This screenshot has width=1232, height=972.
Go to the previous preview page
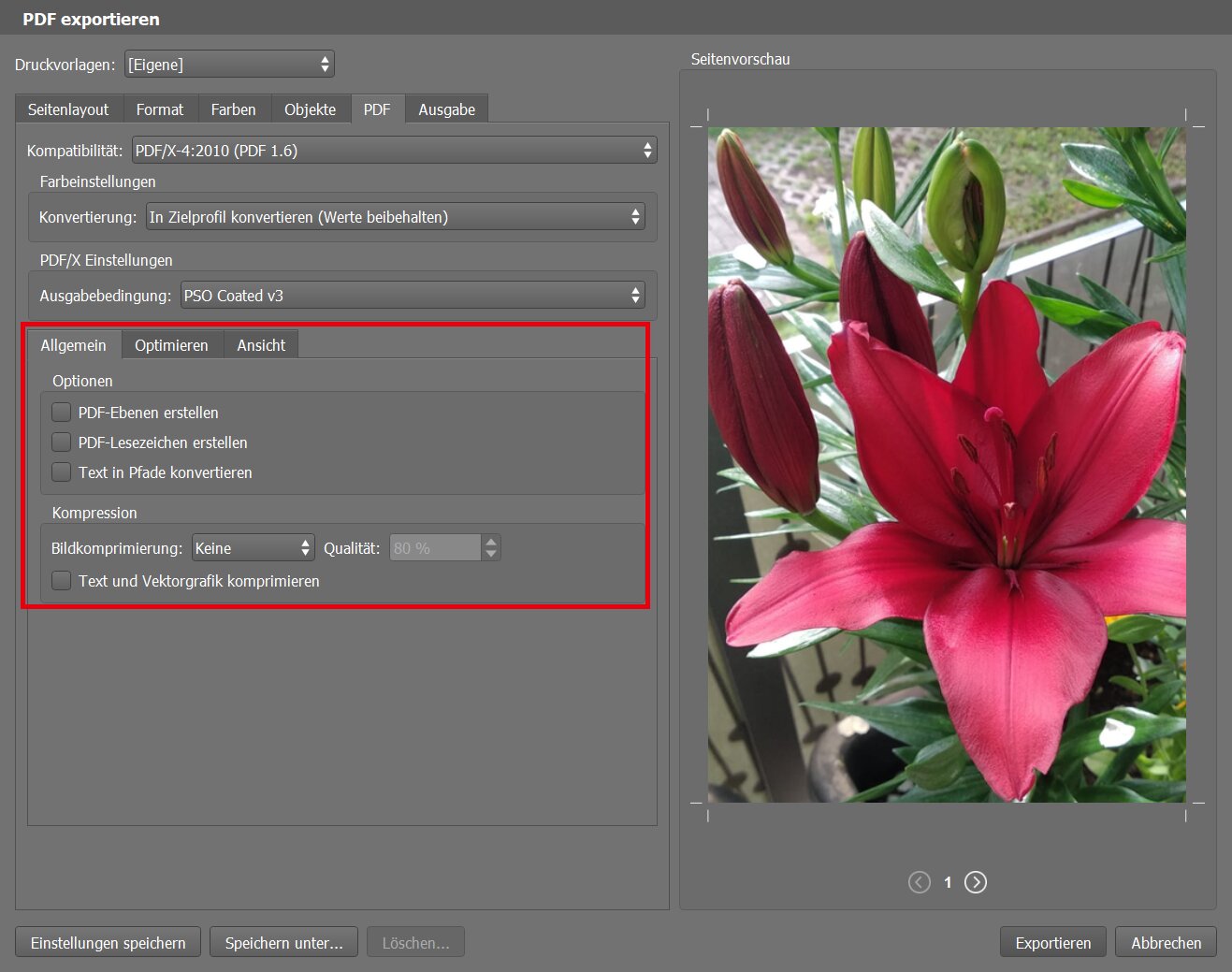[920, 882]
